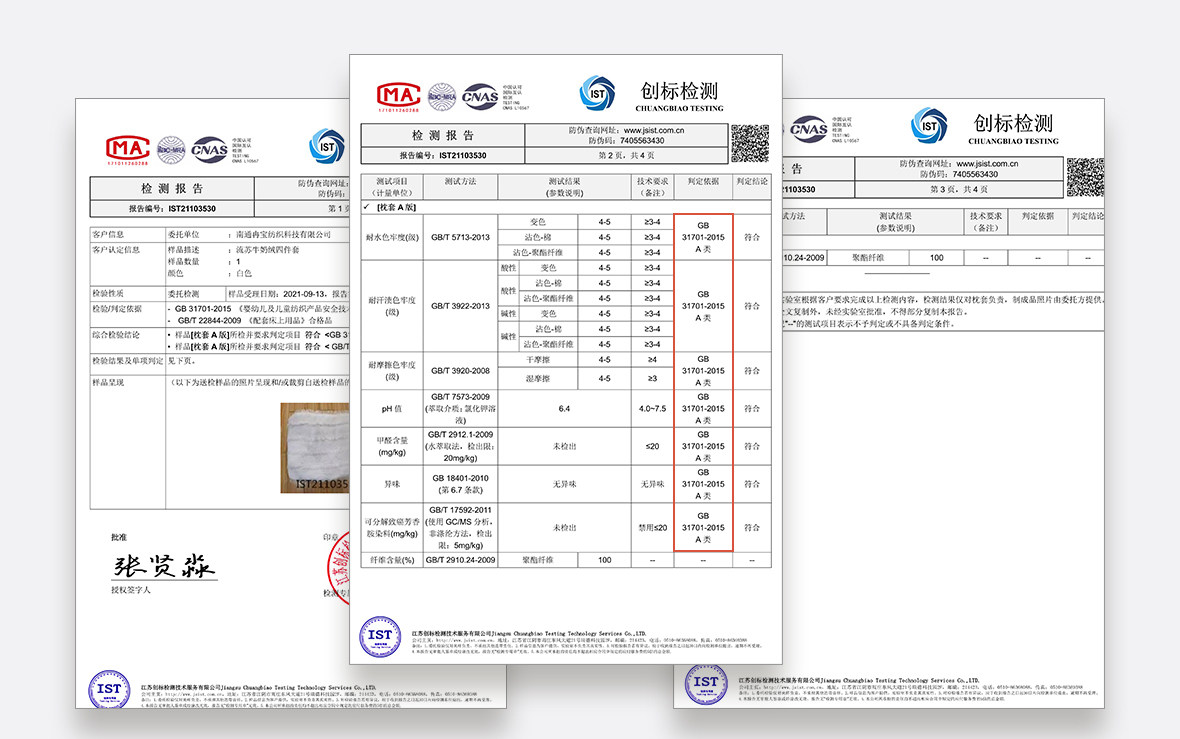
Task: Click the 湿摩擦 result label
Action: [x=537, y=379]
